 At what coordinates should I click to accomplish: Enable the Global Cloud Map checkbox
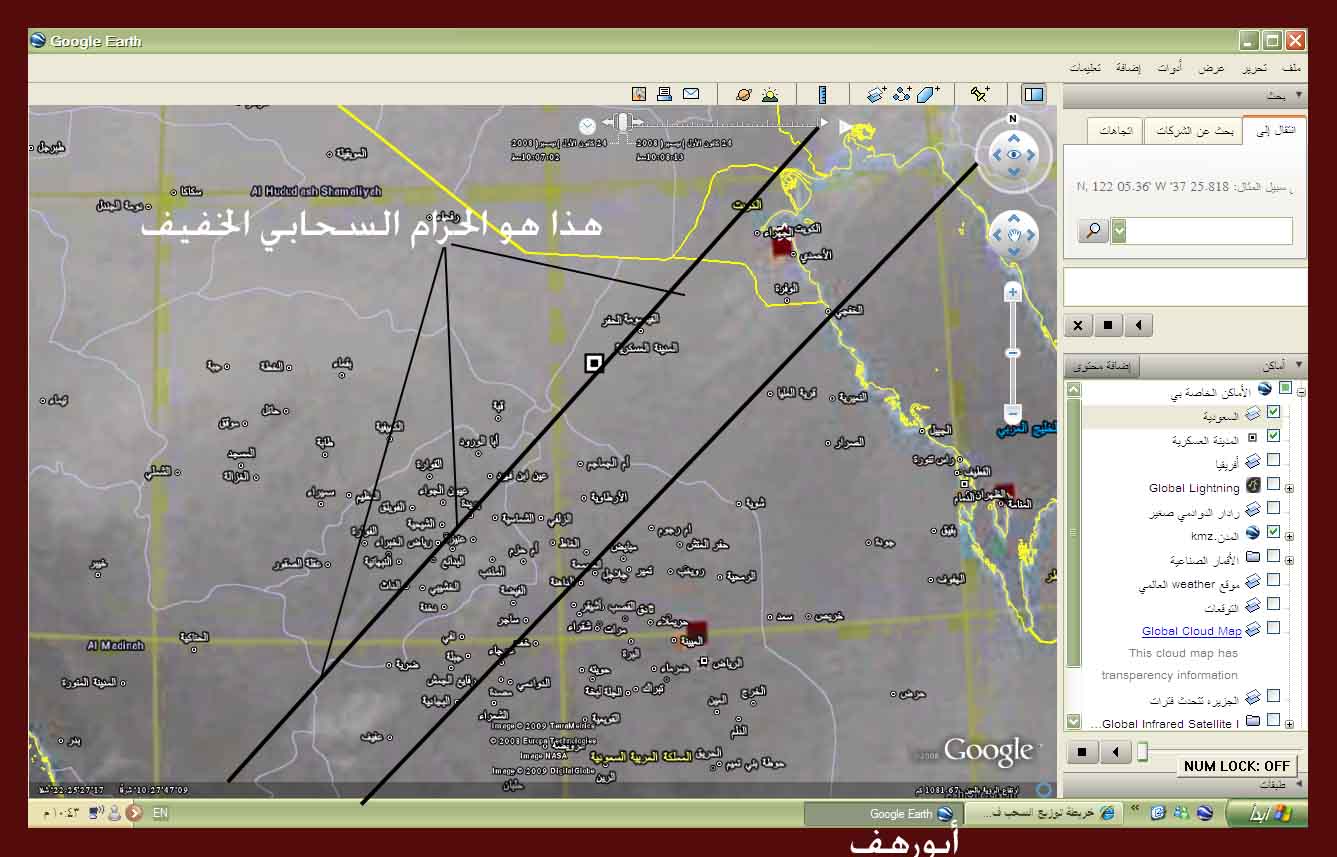click(x=1273, y=628)
